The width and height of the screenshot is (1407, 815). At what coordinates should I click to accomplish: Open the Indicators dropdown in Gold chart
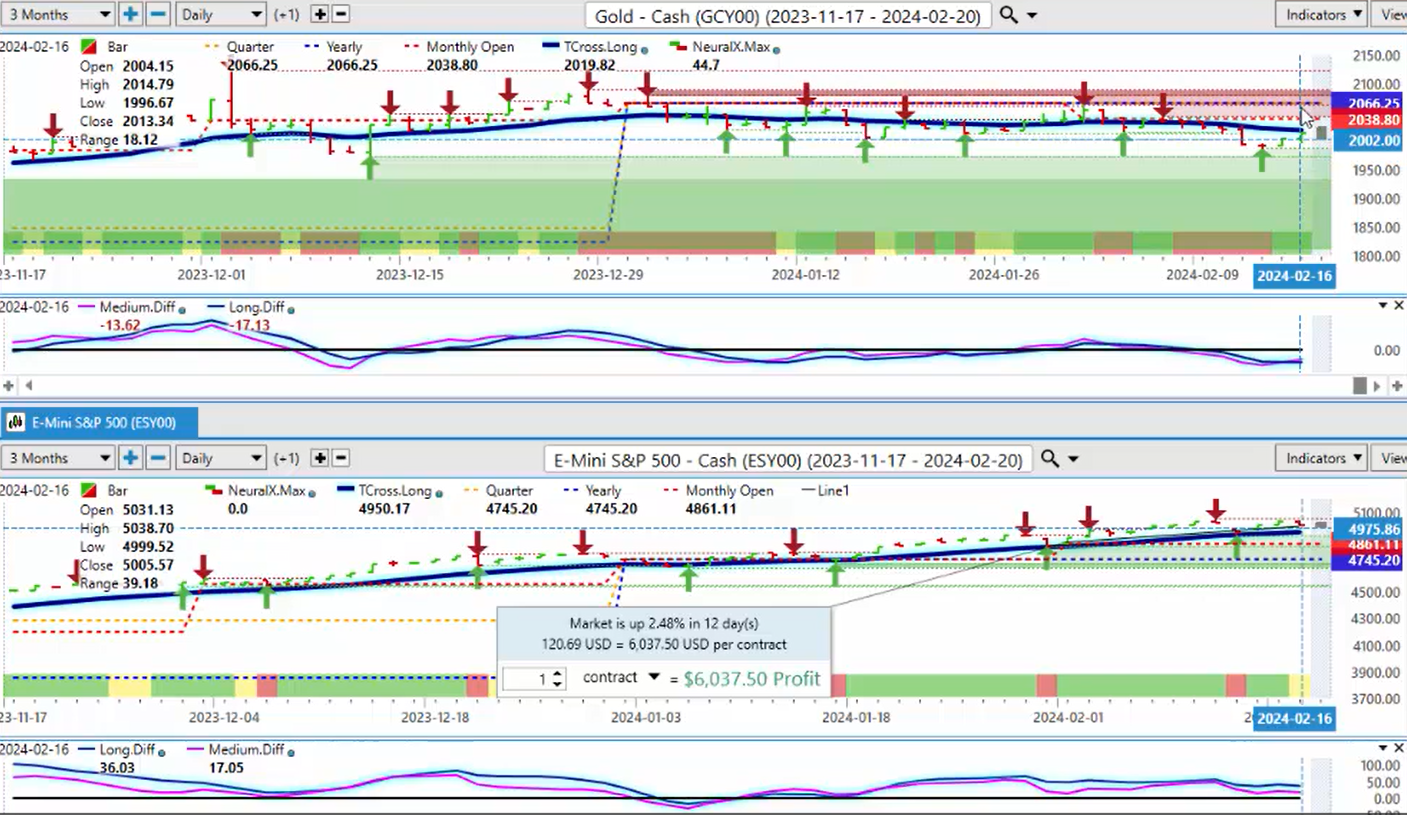(1322, 14)
